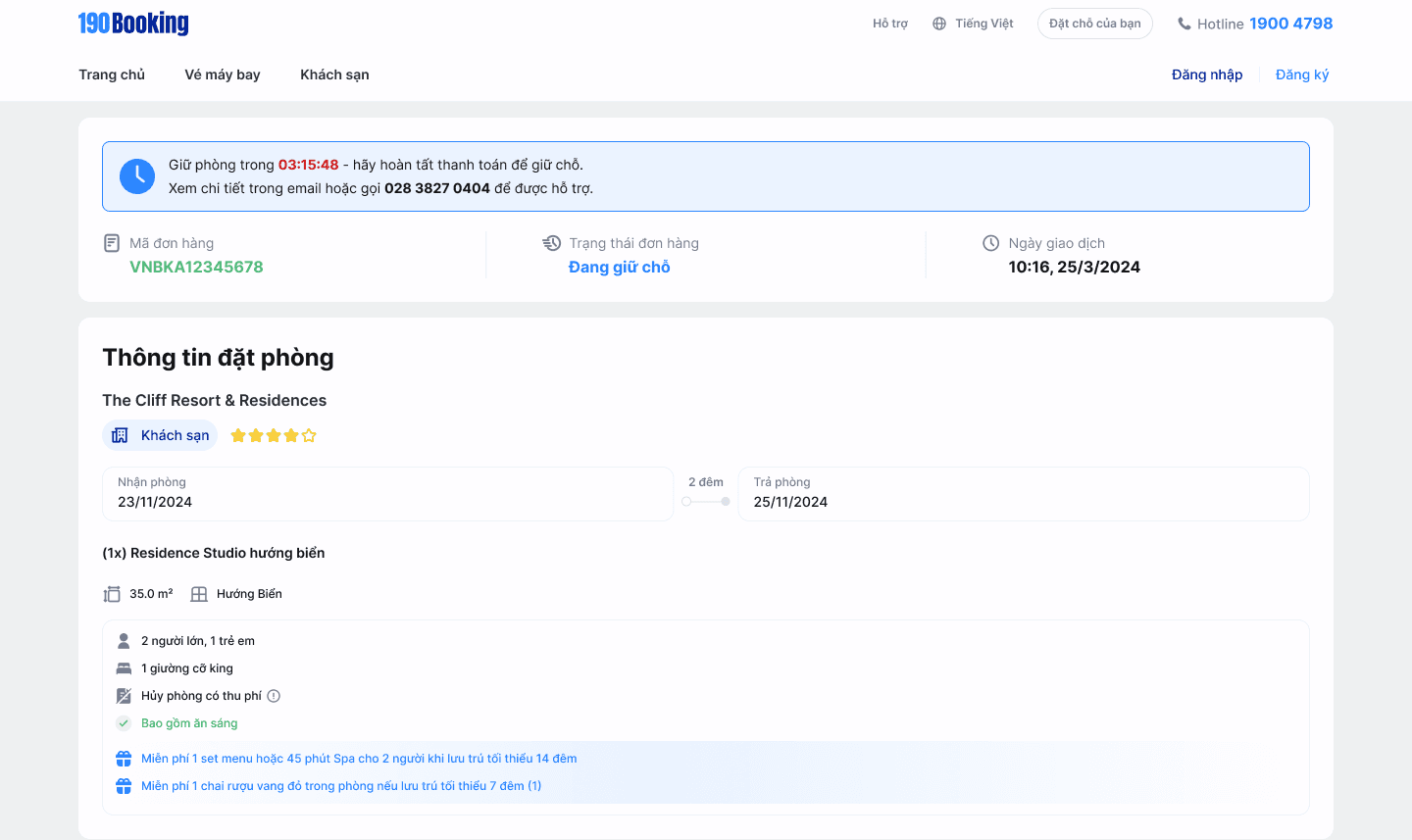
Task: Click the Nhận phòng date field
Action: [x=387, y=493]
